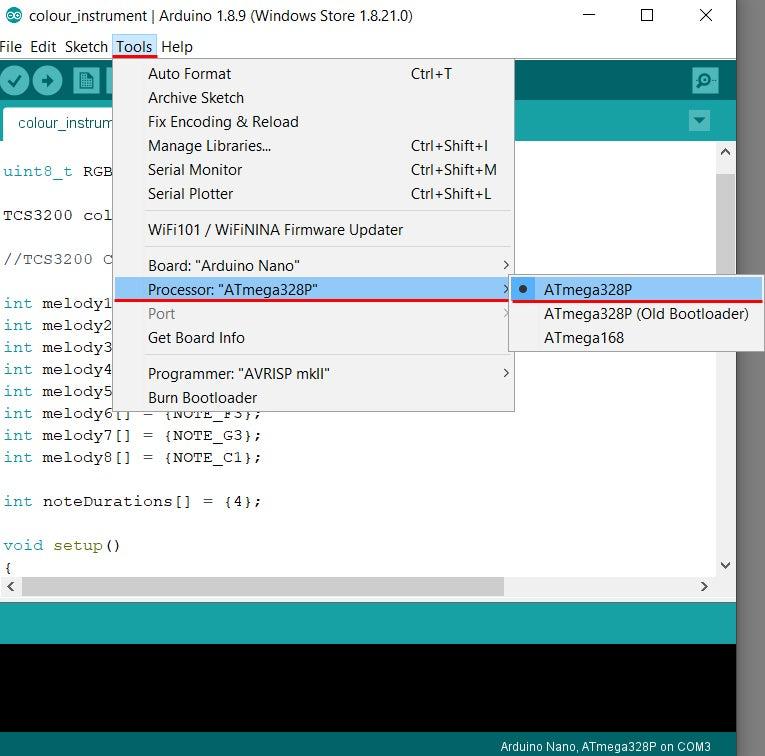Click the "int melody8[] = {NOTE_C1};" line
Image resolution: width=765 pixels, height=756 pixels.
[x=132, y=457]
